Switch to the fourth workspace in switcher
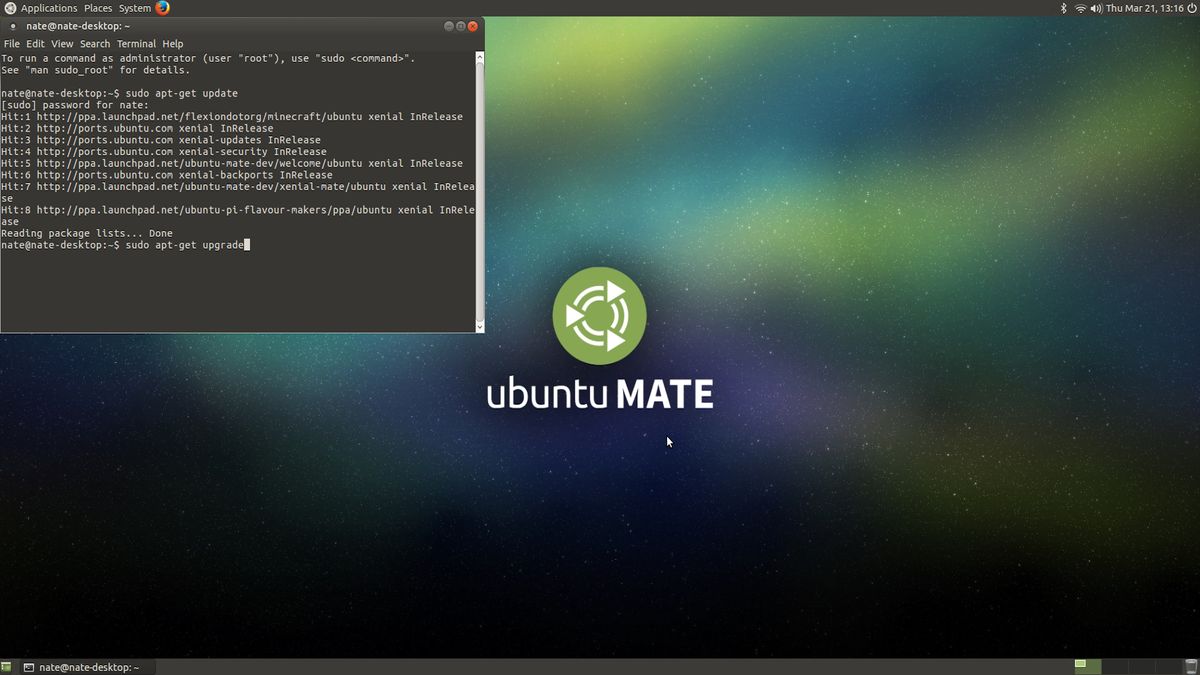 [1167, 666]
